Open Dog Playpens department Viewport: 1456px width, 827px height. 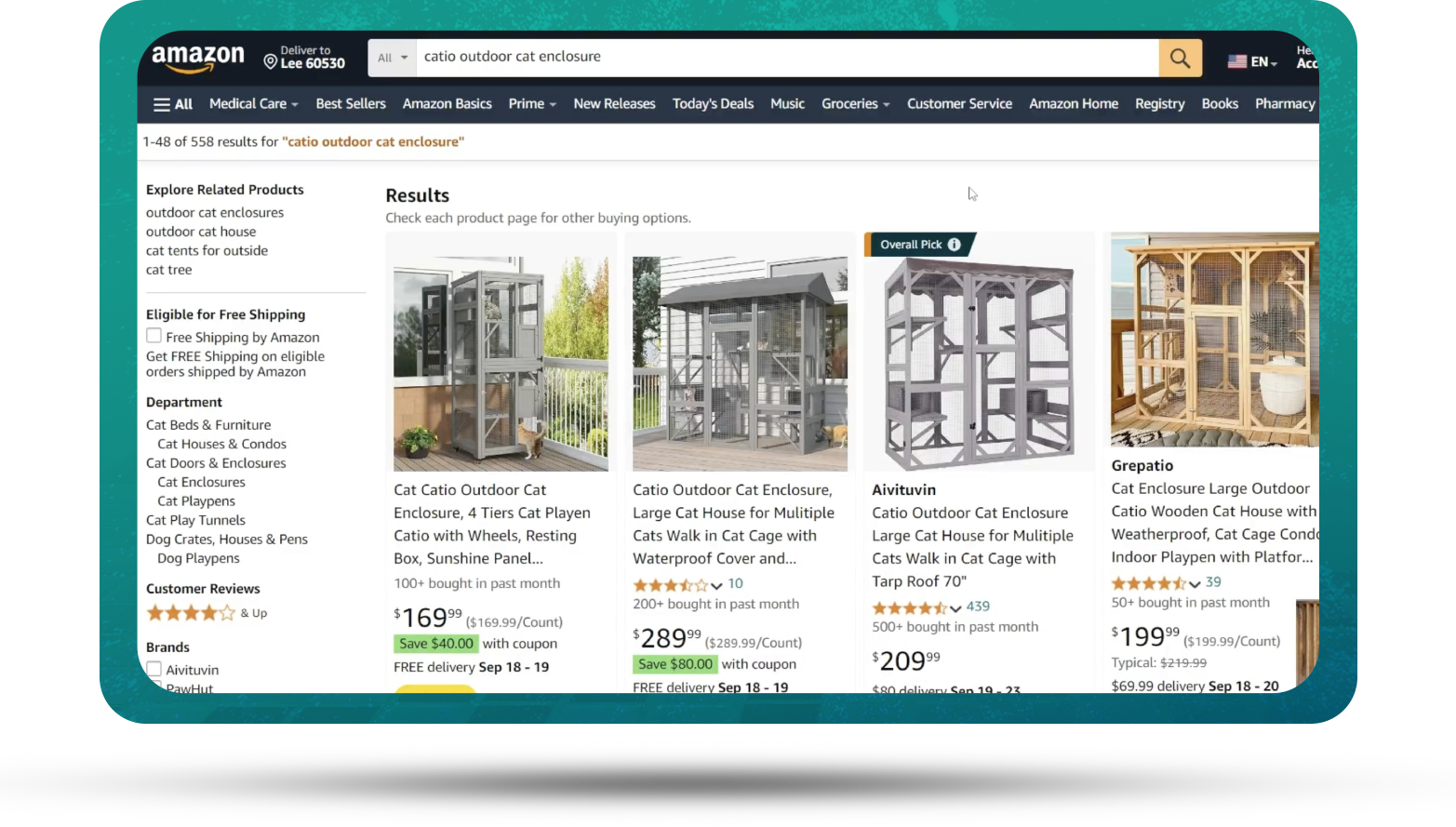pos(198,558)
